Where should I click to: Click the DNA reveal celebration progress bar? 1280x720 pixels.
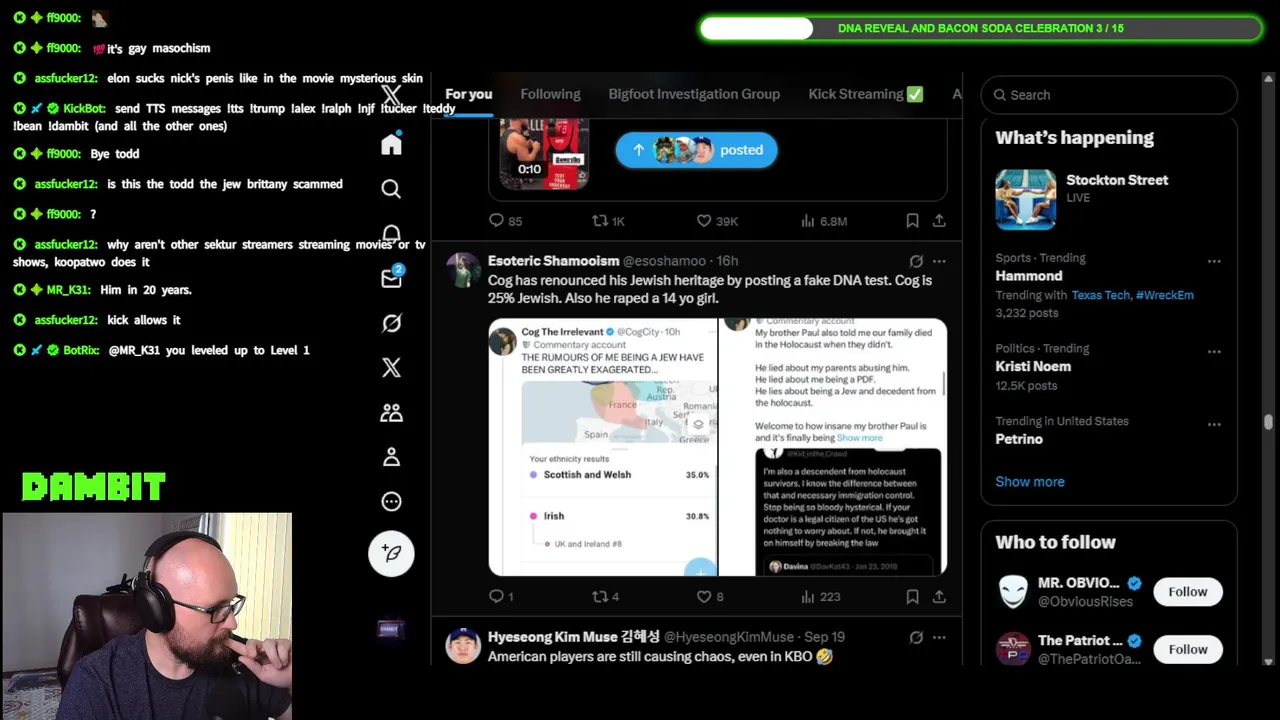981,28
